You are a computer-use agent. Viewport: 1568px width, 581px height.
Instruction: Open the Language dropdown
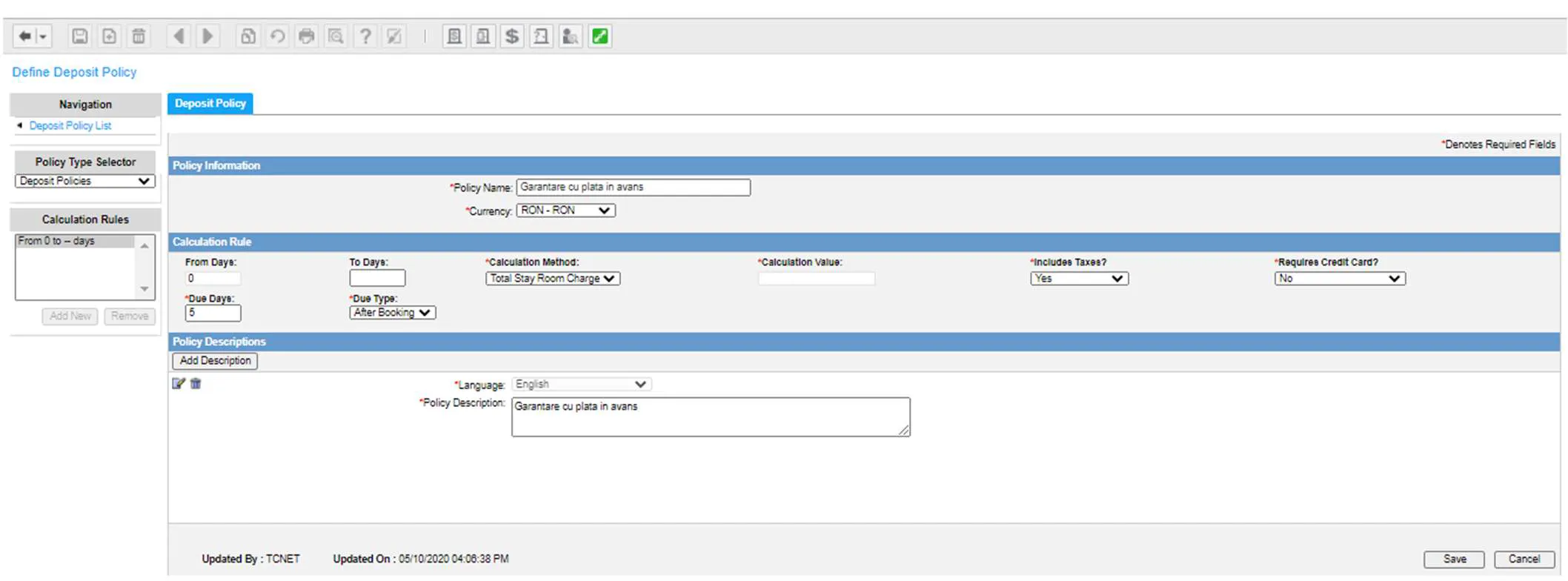point(581,384)
